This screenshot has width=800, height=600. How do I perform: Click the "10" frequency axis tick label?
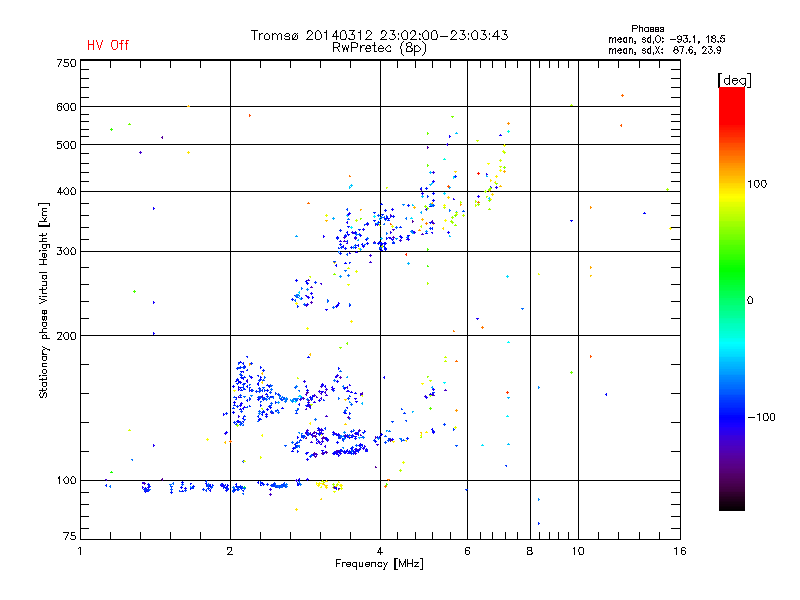coord(578,551)
